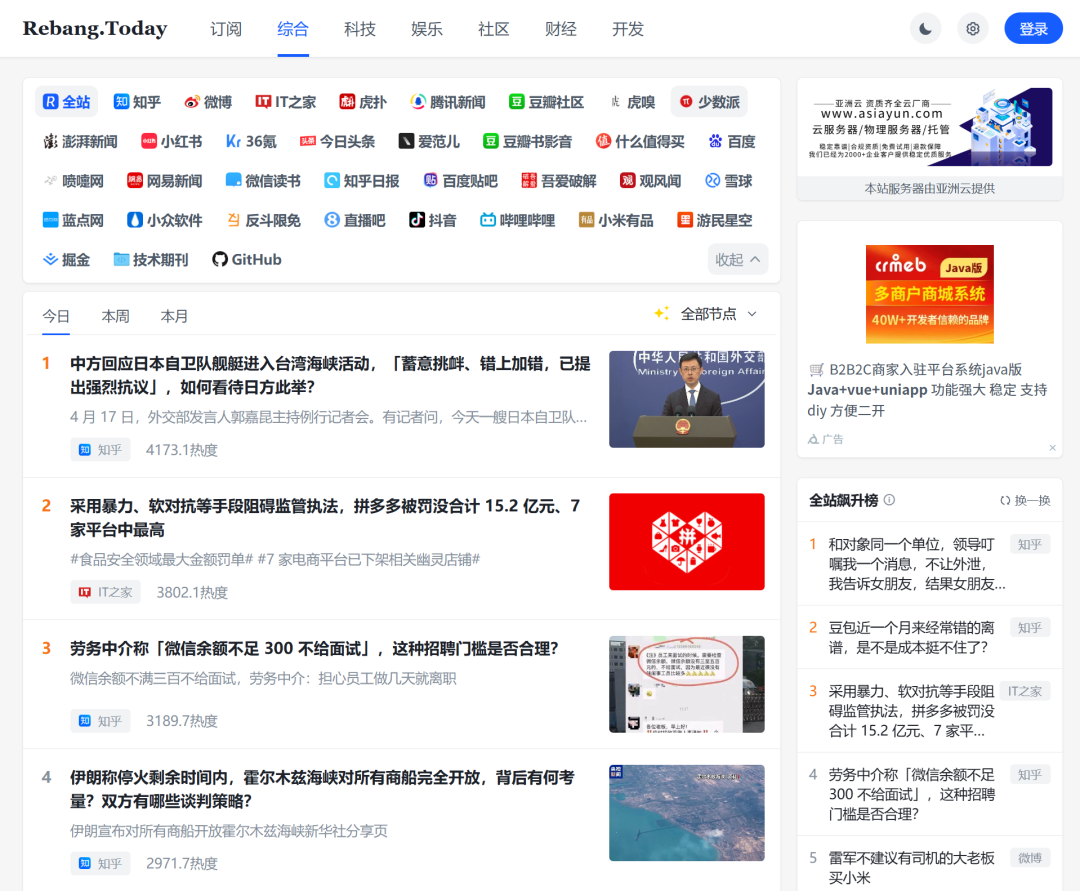Switch to the 科技 nav tab
Screen dimensions: 1080x891
360,29
